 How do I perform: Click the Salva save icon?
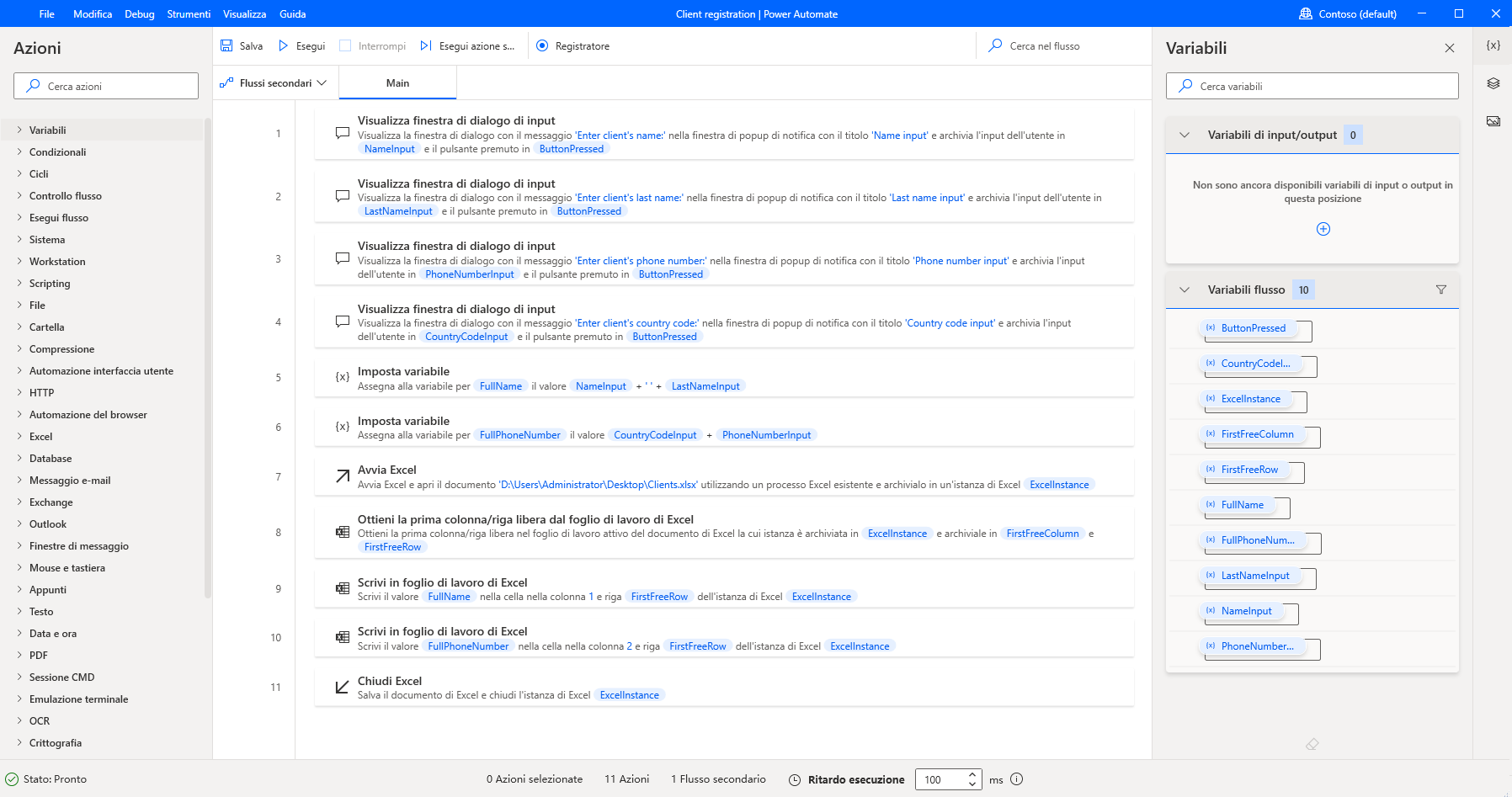tap(226, 45)
